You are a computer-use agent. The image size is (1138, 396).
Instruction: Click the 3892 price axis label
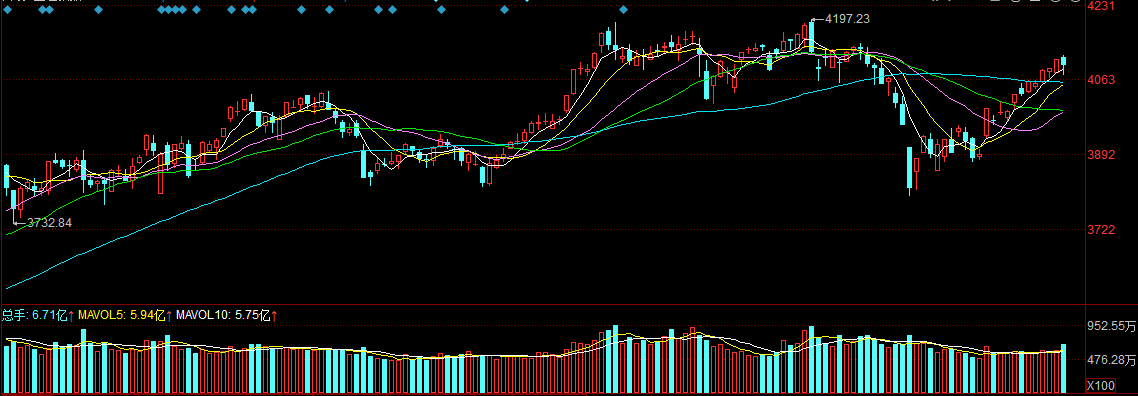click(x=1100, y=154)
